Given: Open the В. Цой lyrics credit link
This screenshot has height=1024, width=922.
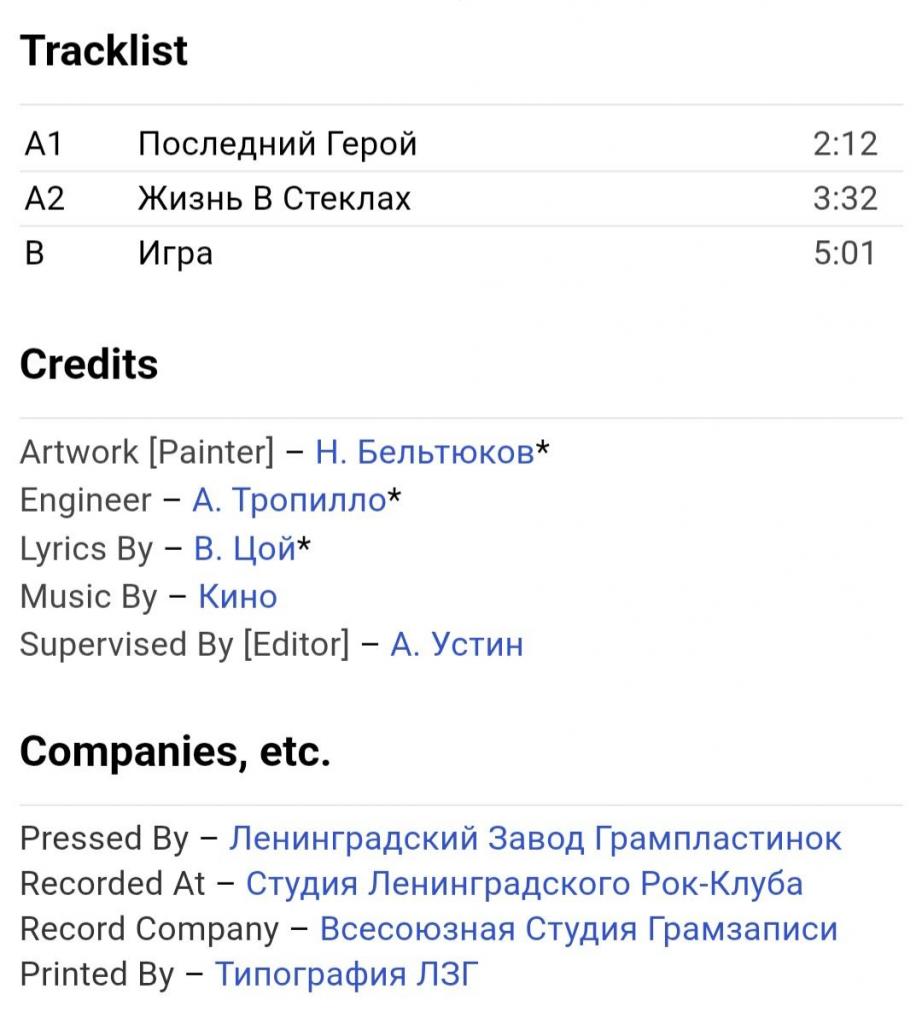Looking at the screenshot, I should click(245, 549).
